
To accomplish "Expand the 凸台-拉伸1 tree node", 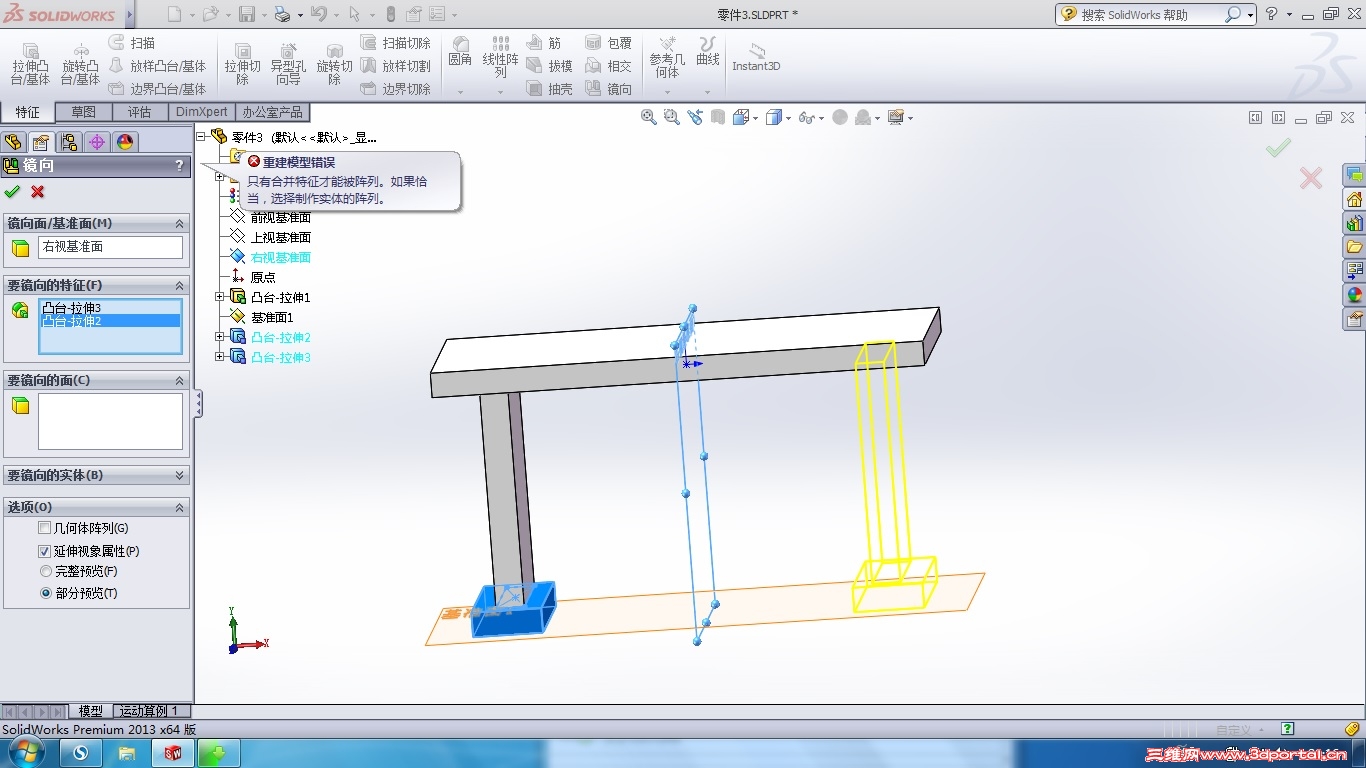I will (x=220, y=297).
